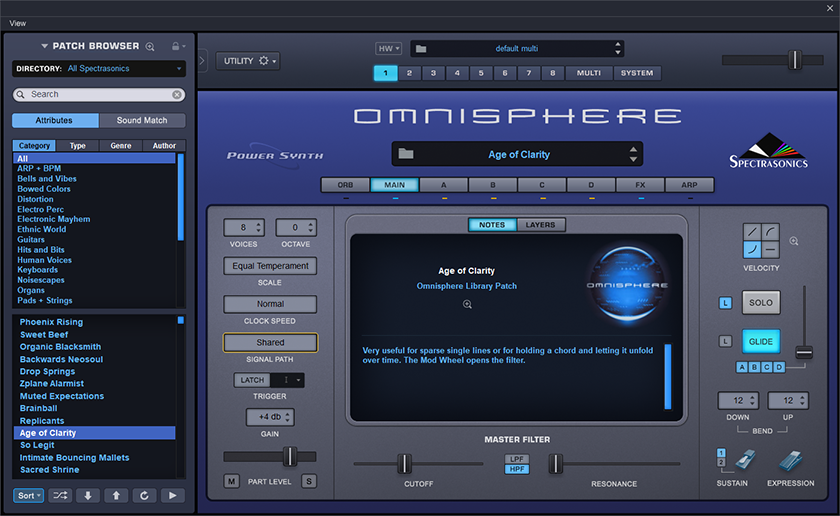This screenshot has height=516, width=840.
Task: Open the System page
Action: click(x=637, y=73)
